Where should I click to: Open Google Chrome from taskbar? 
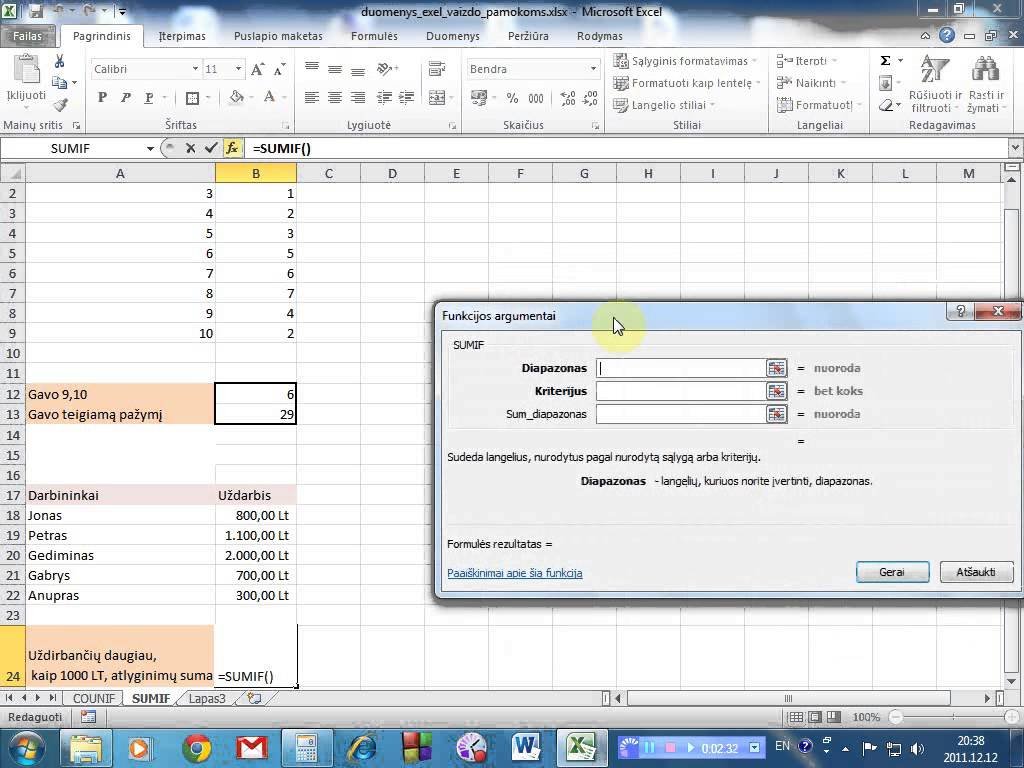click(196, 748)
